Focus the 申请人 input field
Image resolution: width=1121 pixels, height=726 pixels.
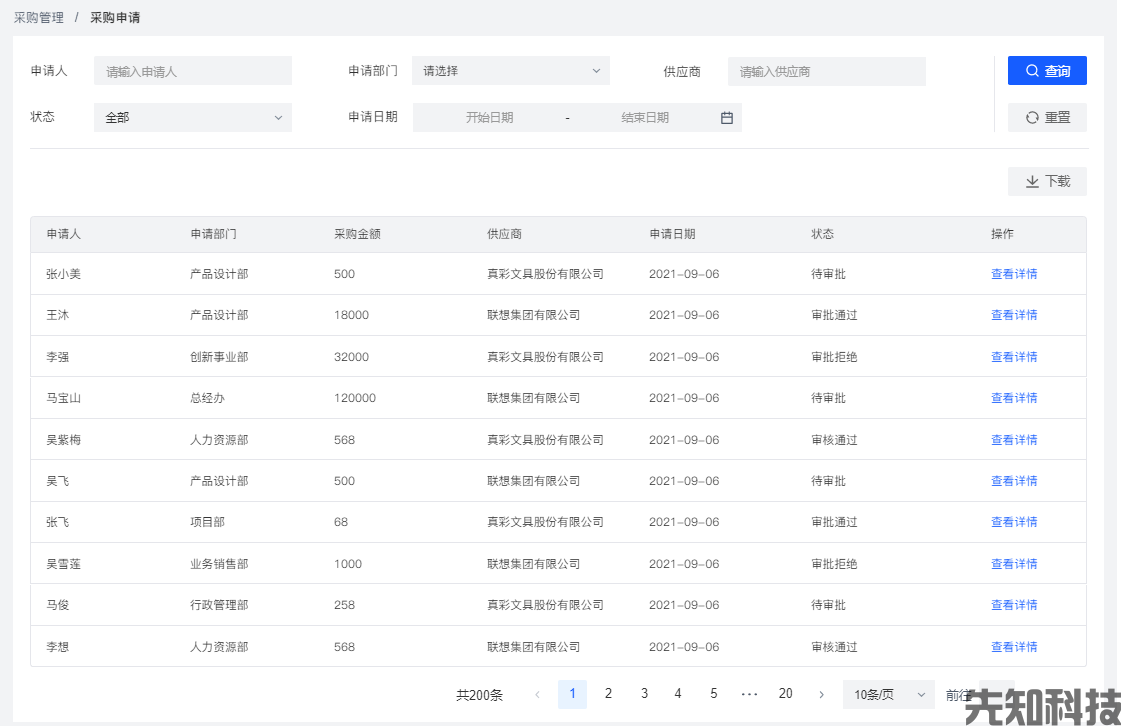(x=192, y=71)
